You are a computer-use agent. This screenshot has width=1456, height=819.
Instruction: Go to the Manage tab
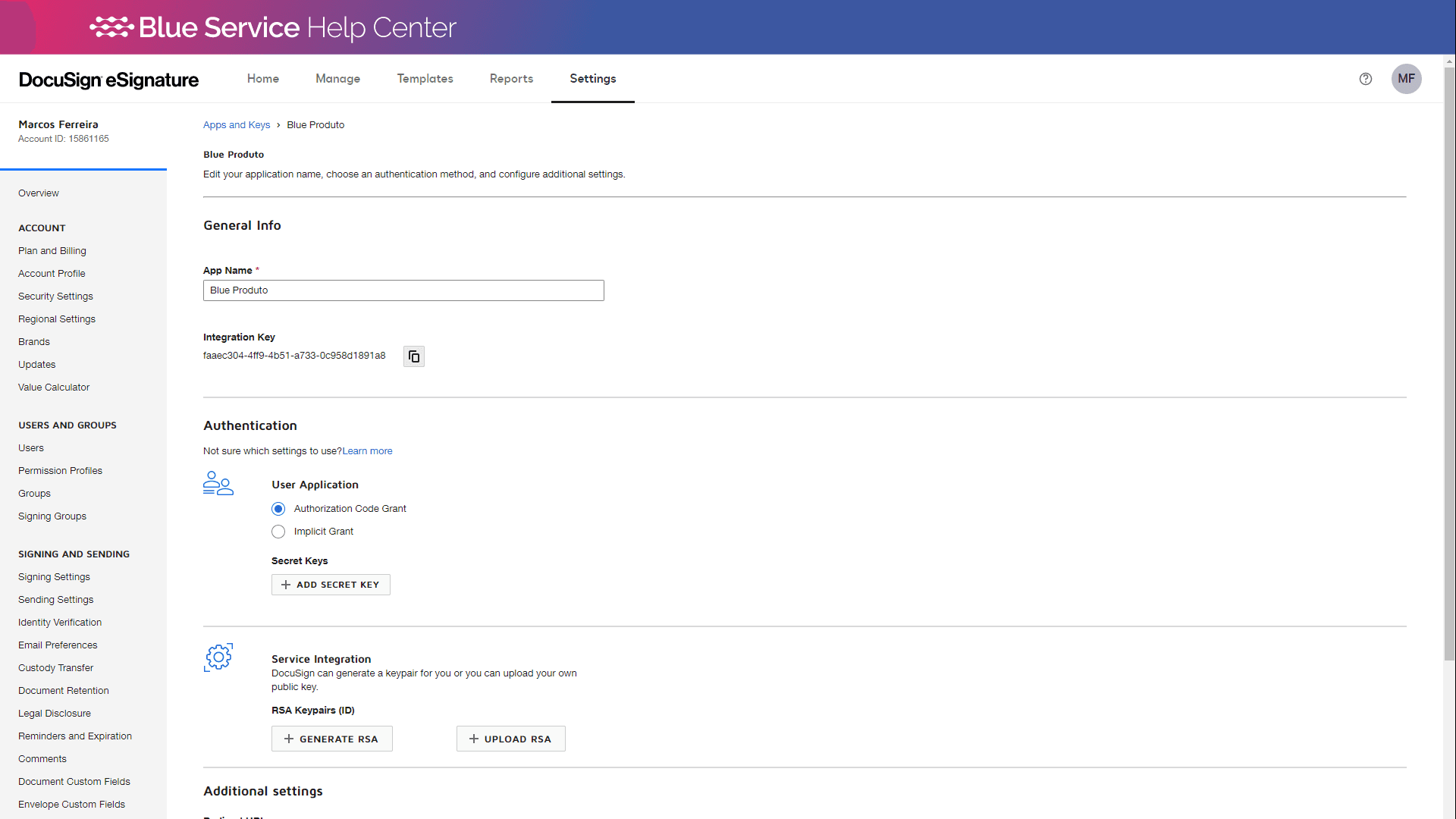point(337,79)
